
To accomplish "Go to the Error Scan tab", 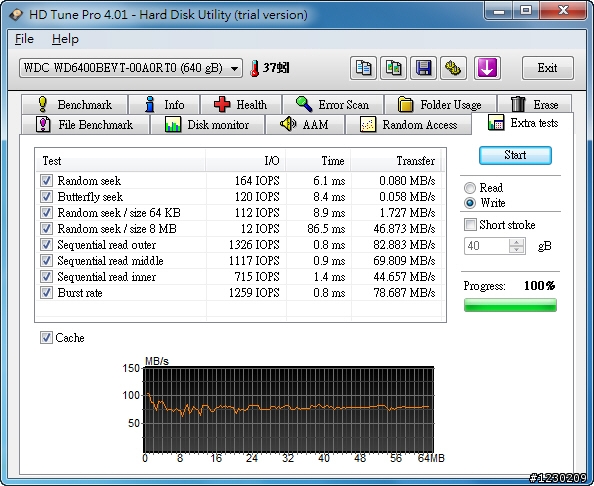I will pos(333,105).
